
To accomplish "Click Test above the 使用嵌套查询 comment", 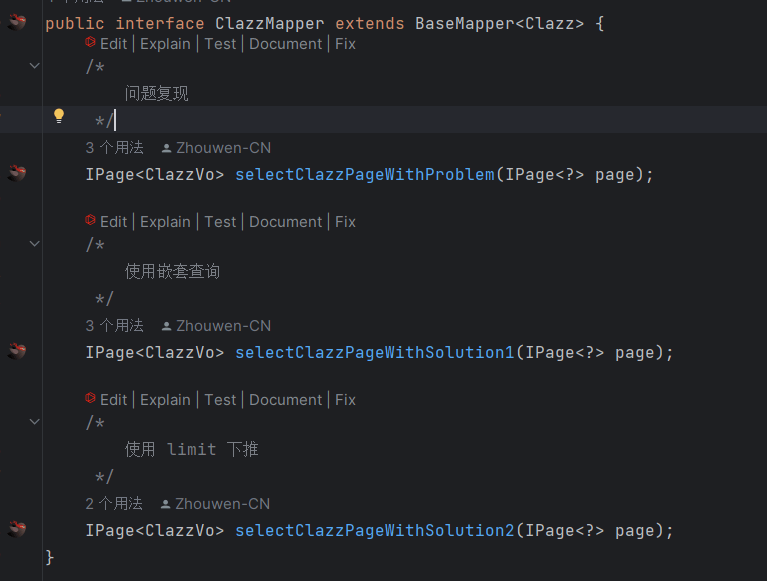I will click(220, 222).
